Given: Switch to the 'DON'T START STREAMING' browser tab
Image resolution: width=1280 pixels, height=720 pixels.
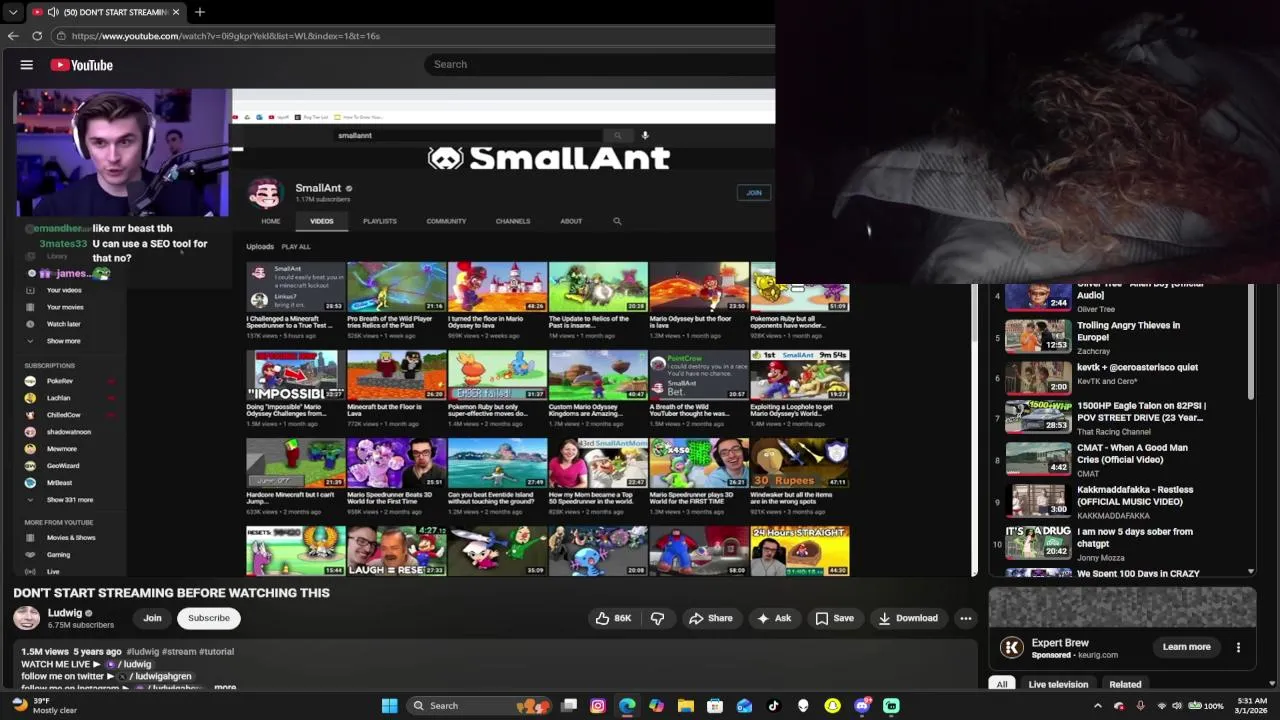Looking at the screenshot, I should 106,12.
